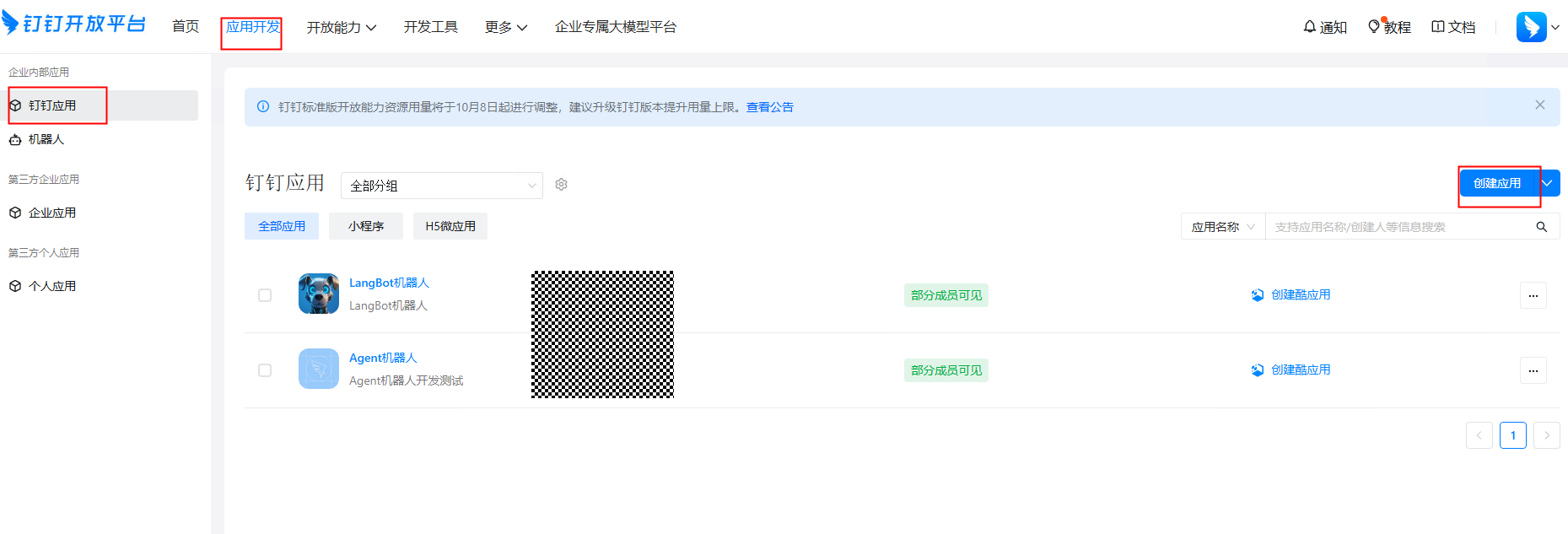Open 应用开发 in top navigation

point(252,27)
